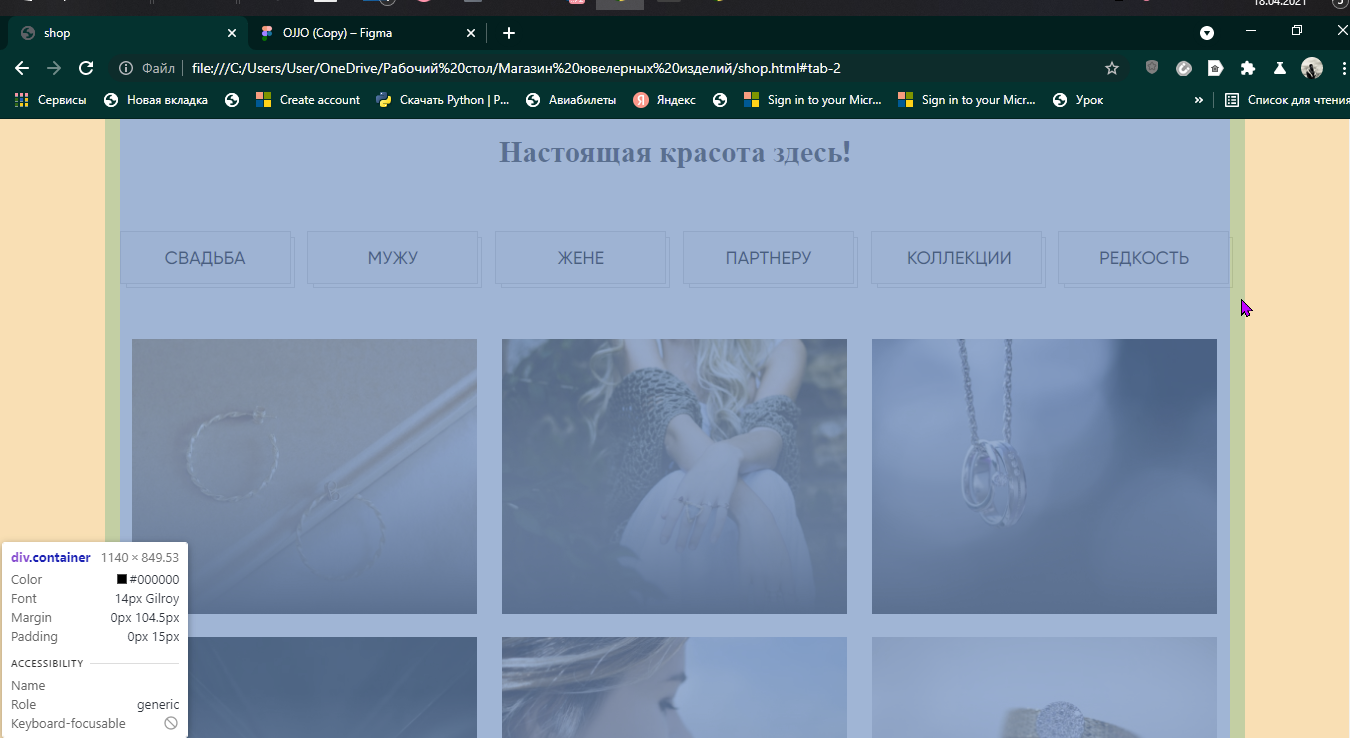Open the Урок bookmark
Image resolution: width=1350 pixels, height=738 pixels.
pos(1079,100)
